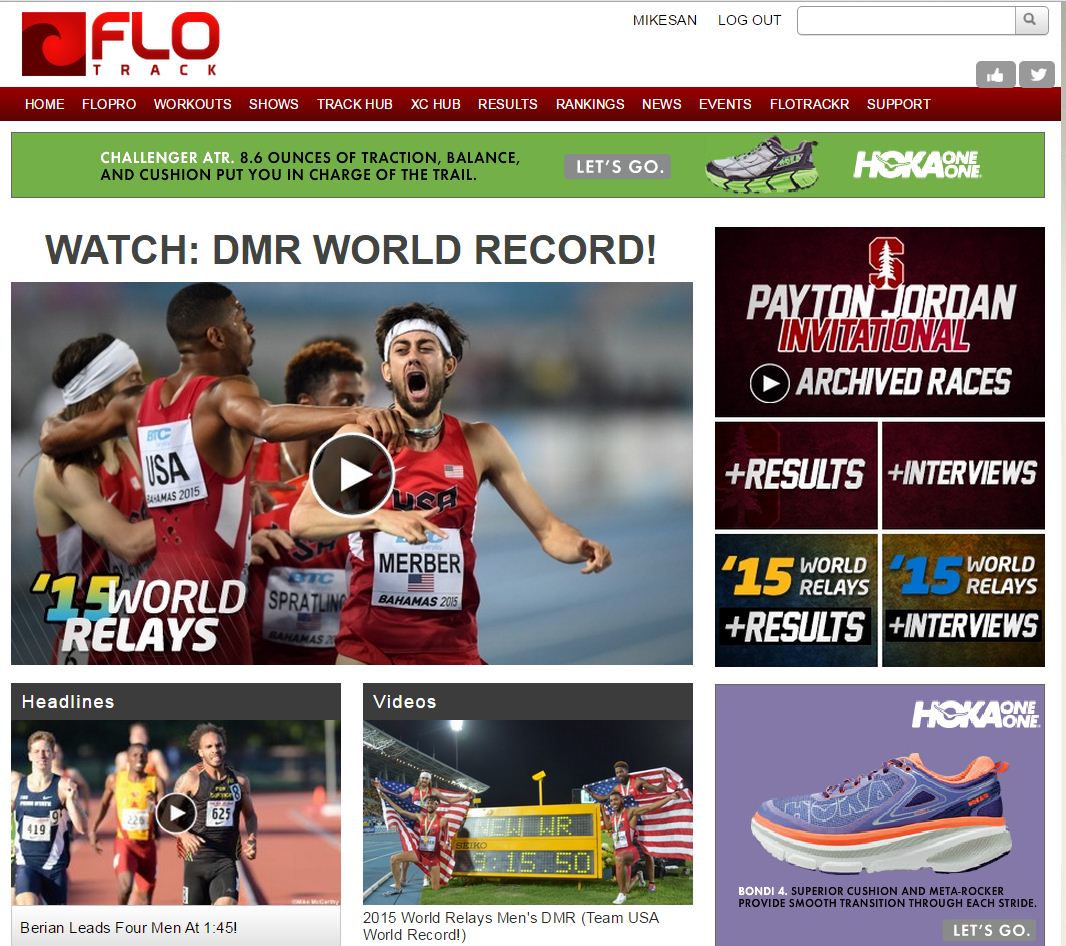Open Payton Jordan +INTERVIEWS tile
The width and height of the screenshot is (1066, 946).
[963, 475]
